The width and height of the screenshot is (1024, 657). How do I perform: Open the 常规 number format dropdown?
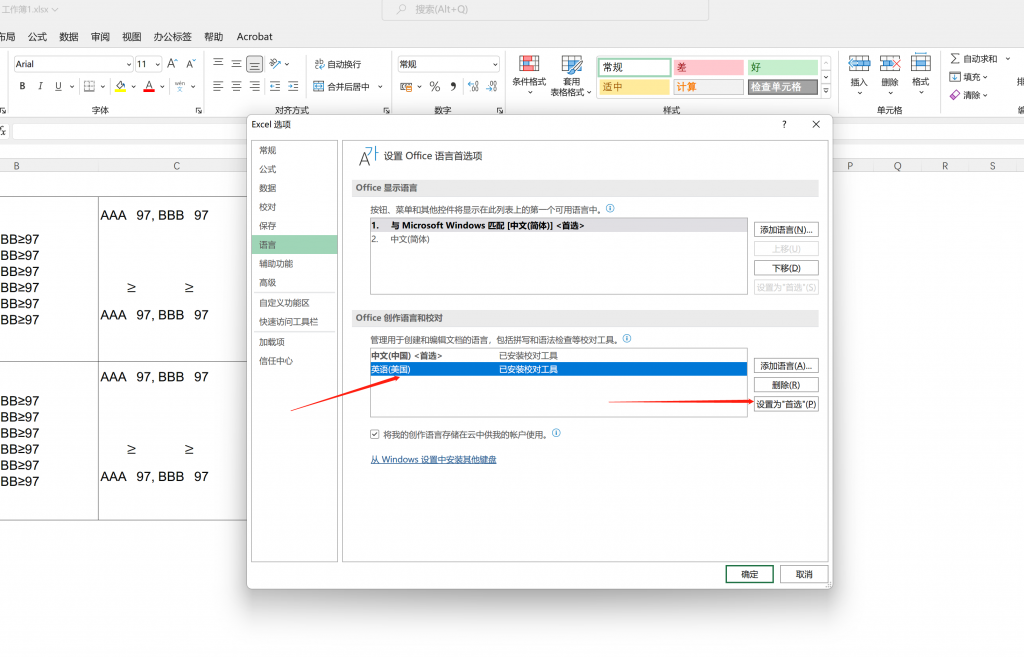point(494,65)
